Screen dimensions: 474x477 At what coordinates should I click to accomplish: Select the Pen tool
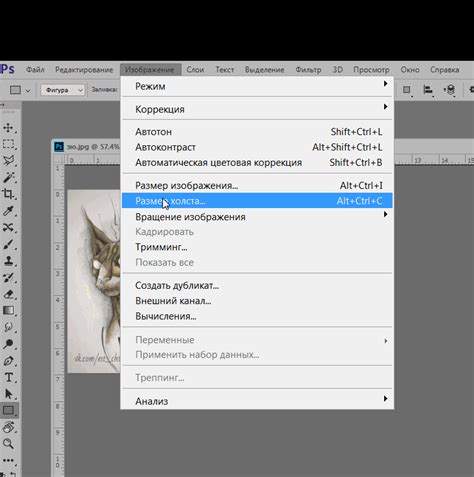(x=9, y=361)
